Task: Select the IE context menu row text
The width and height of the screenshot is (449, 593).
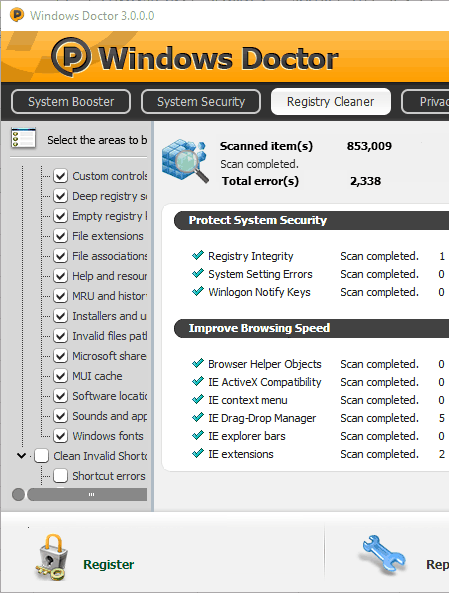Action: (x=248, y=400)
